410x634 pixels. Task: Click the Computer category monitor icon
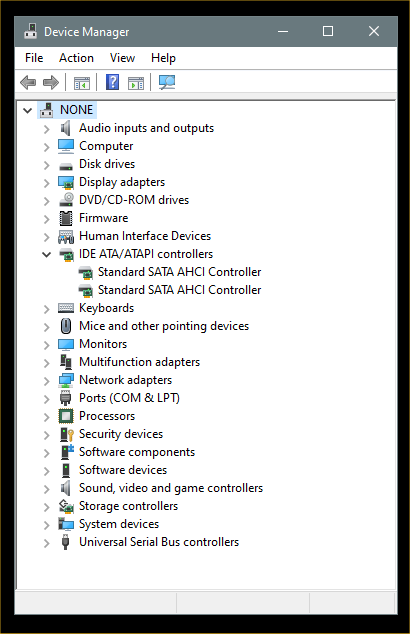pos(66,146)
